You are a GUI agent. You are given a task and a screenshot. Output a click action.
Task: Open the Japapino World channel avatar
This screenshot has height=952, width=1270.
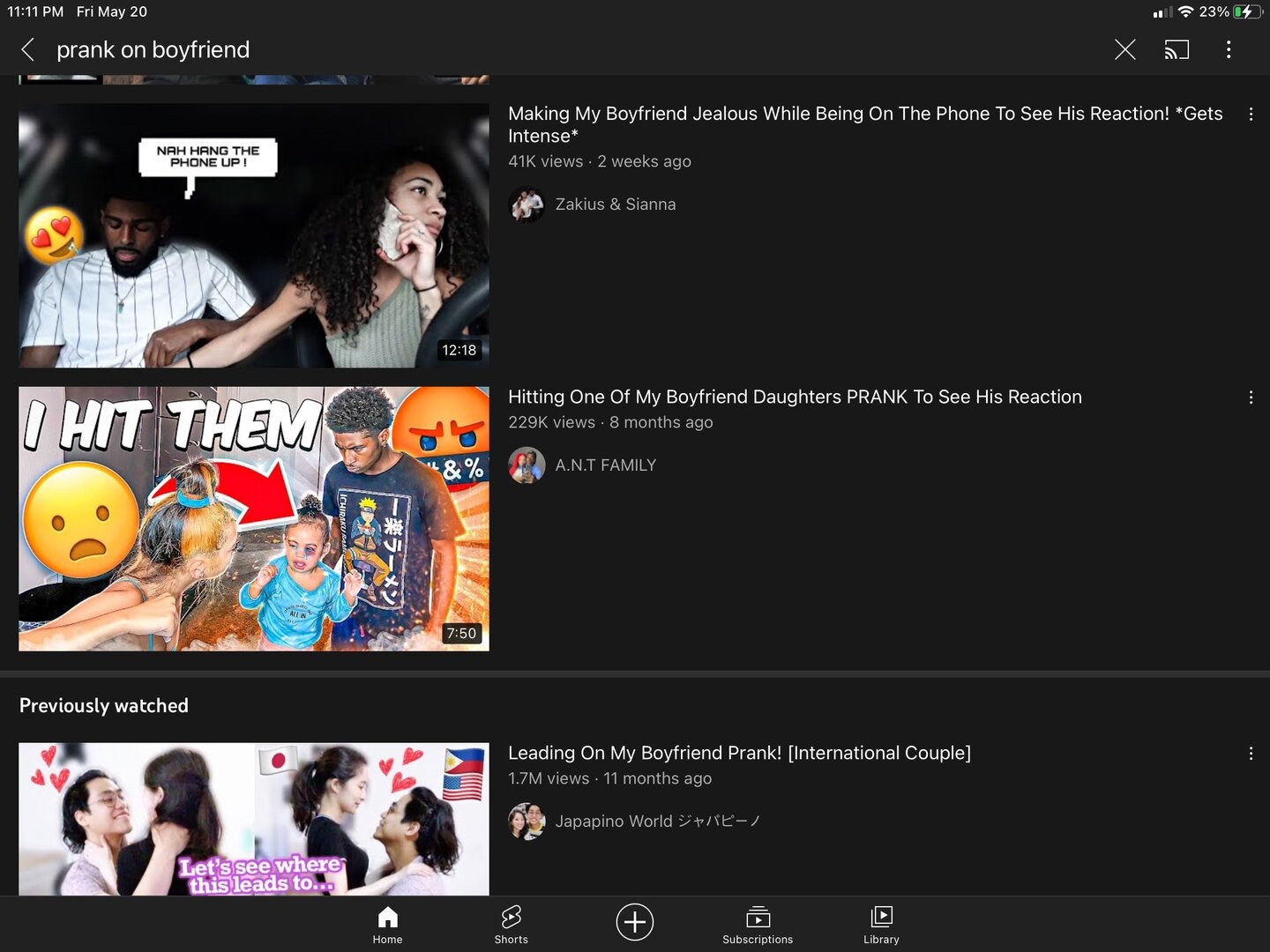527,822
